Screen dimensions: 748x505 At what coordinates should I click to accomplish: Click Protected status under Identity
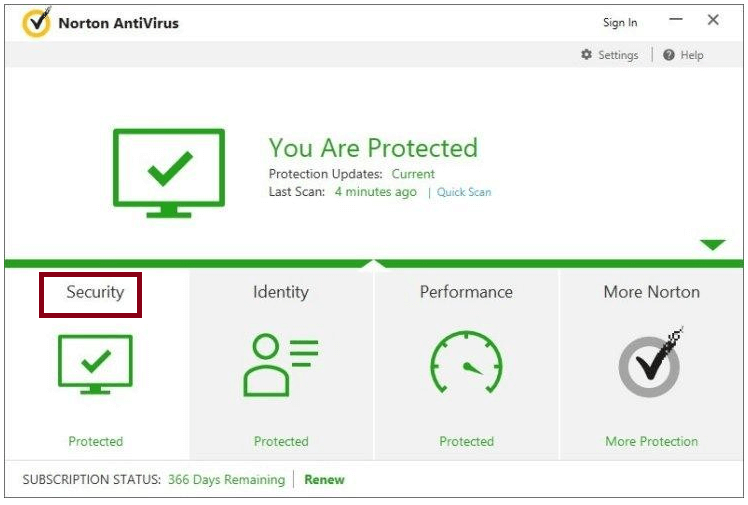[x=281, y=441]
